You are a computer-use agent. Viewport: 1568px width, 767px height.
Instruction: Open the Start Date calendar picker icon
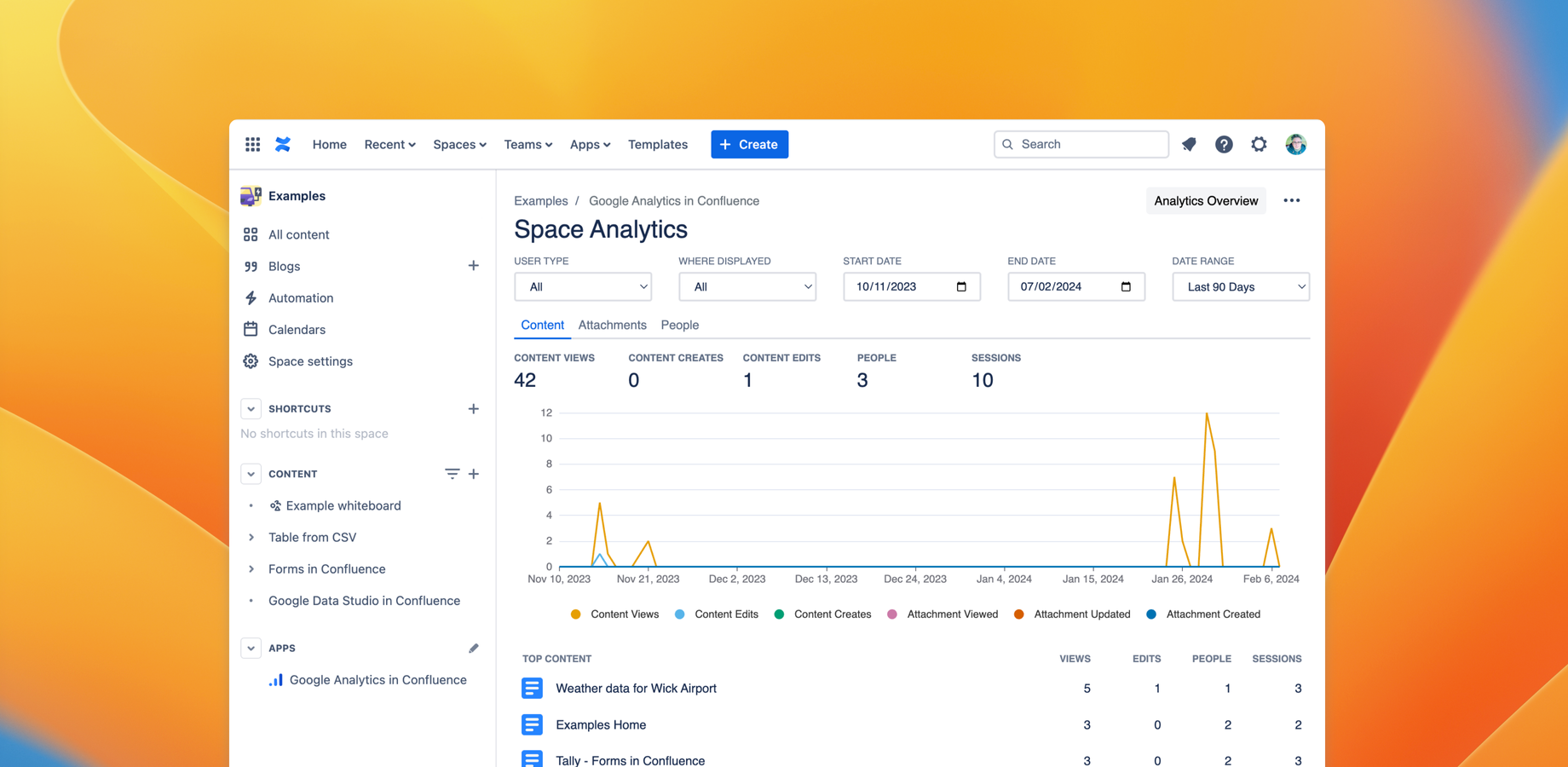[961, 286]
